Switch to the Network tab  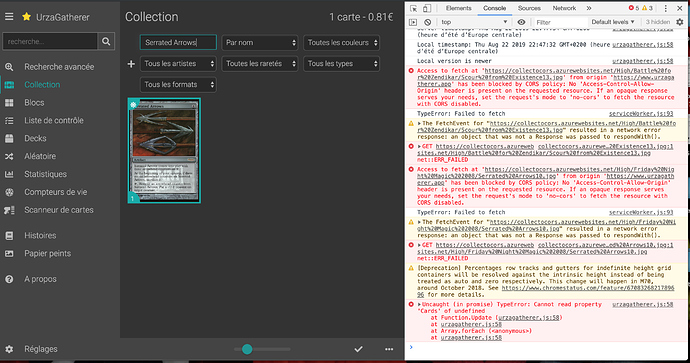564,8
